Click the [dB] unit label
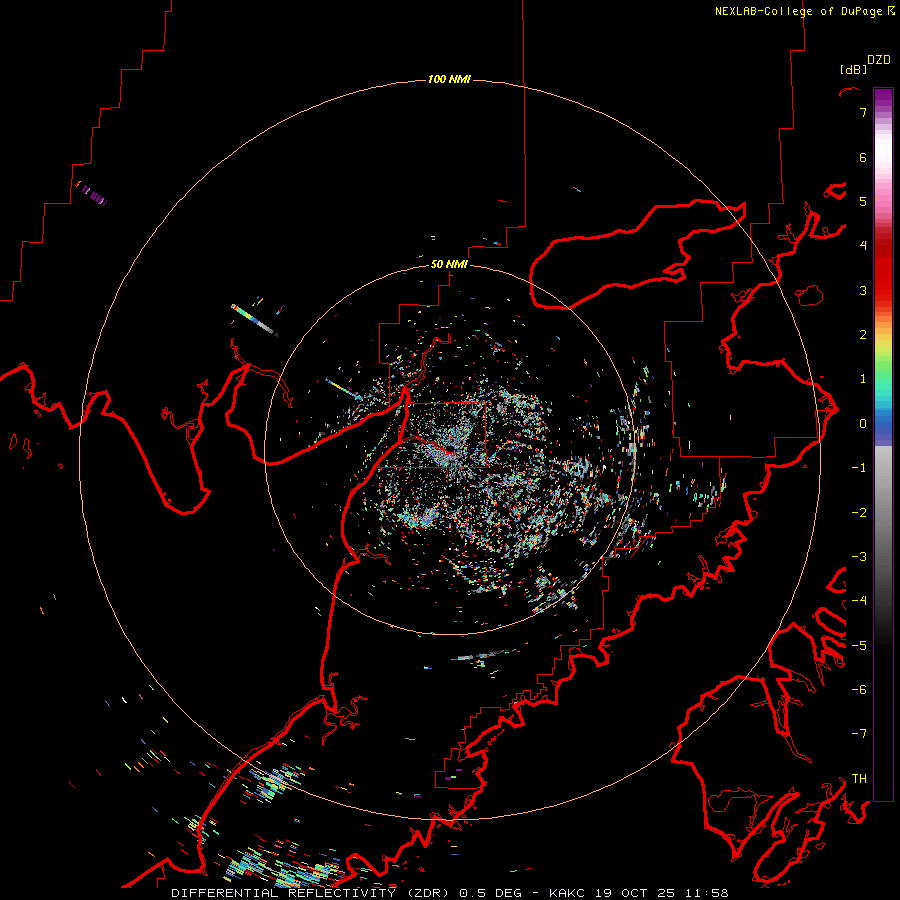 tap(853, 69)
